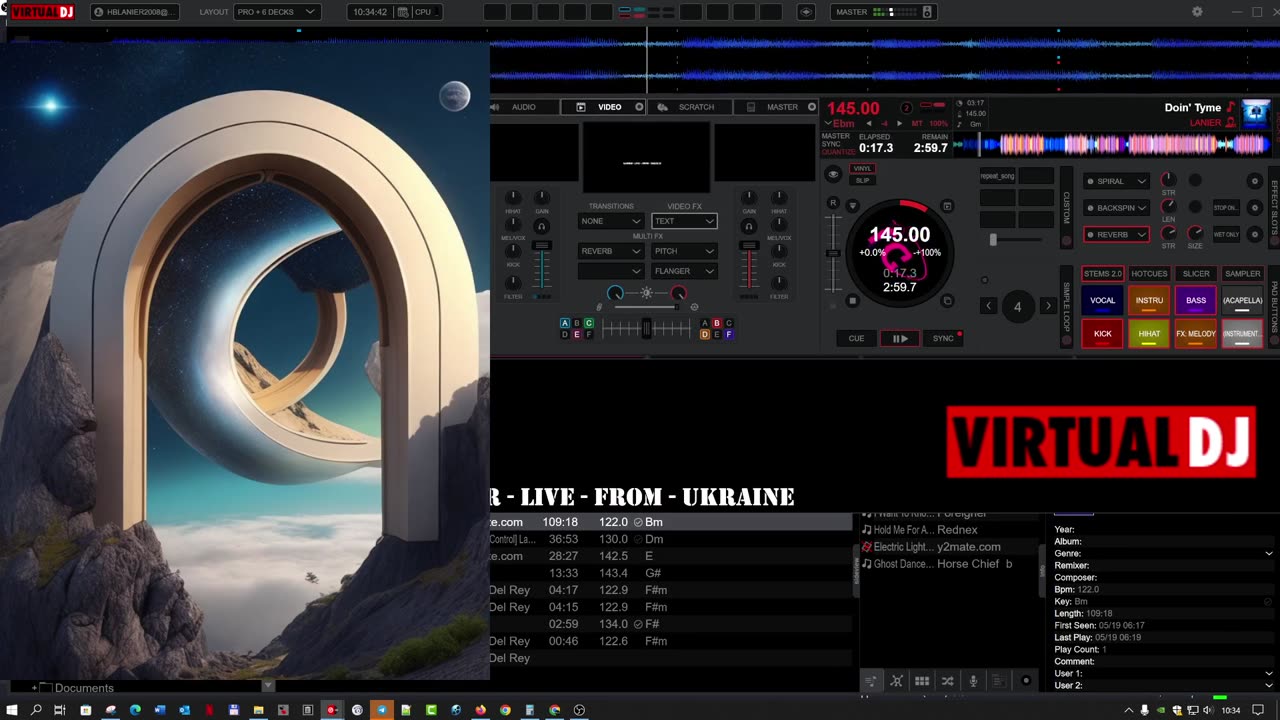The width and height of the screenshot is (1280, 720).
Task: Open the BACKSPIN effect slot dropdown
Action: 1117,208
